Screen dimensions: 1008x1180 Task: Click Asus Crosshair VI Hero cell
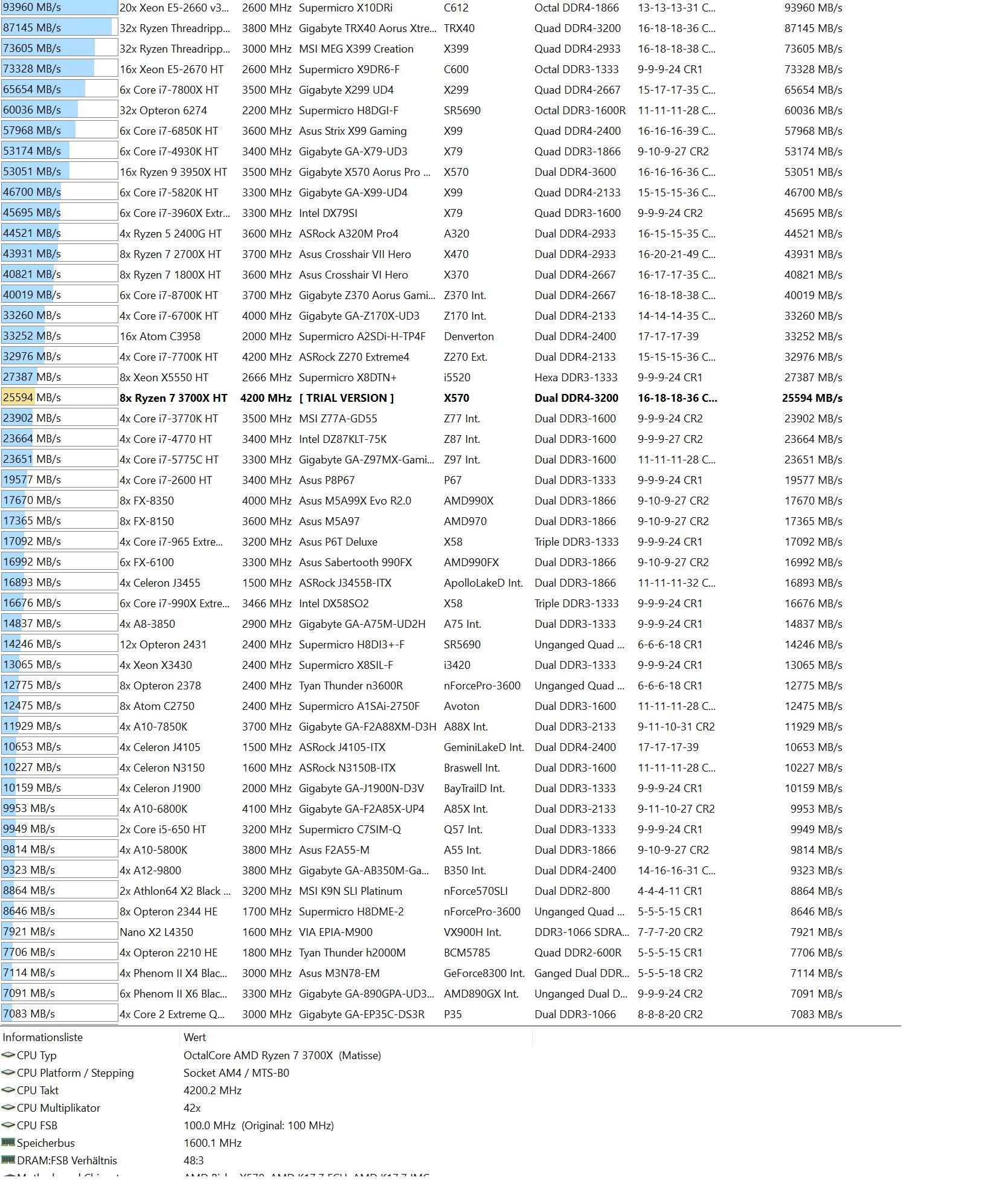(353, 274)
